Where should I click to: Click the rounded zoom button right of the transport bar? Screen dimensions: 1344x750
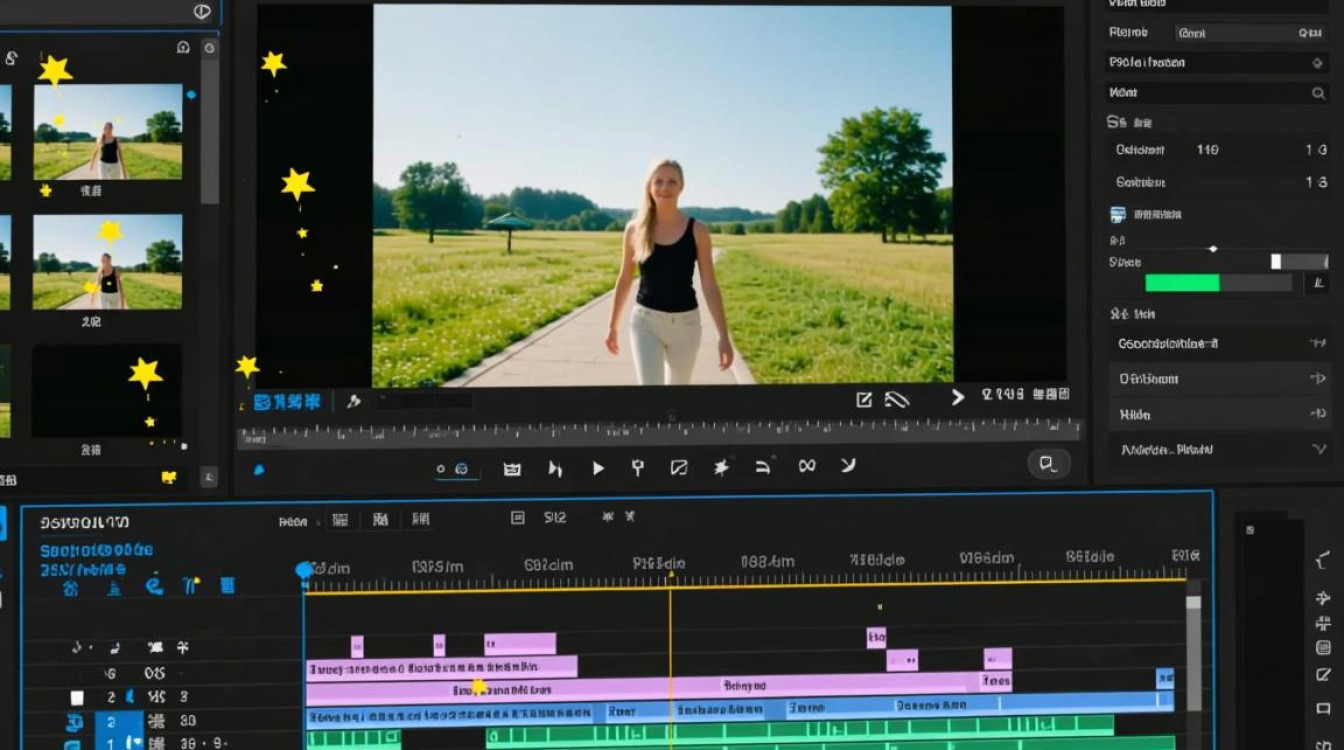[1049, 463]
